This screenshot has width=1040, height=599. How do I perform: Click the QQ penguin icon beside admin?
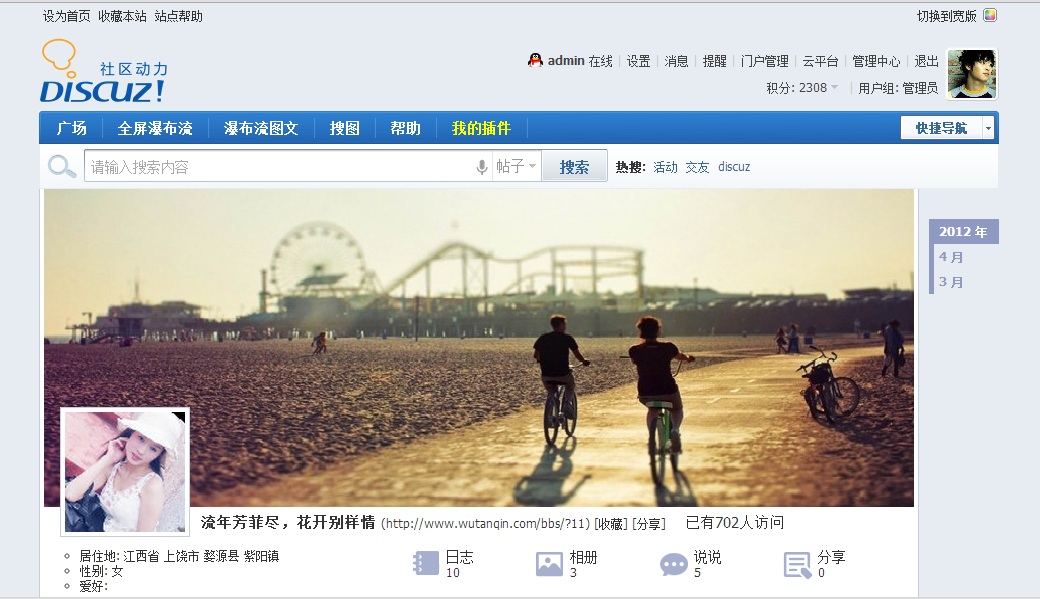535,60
